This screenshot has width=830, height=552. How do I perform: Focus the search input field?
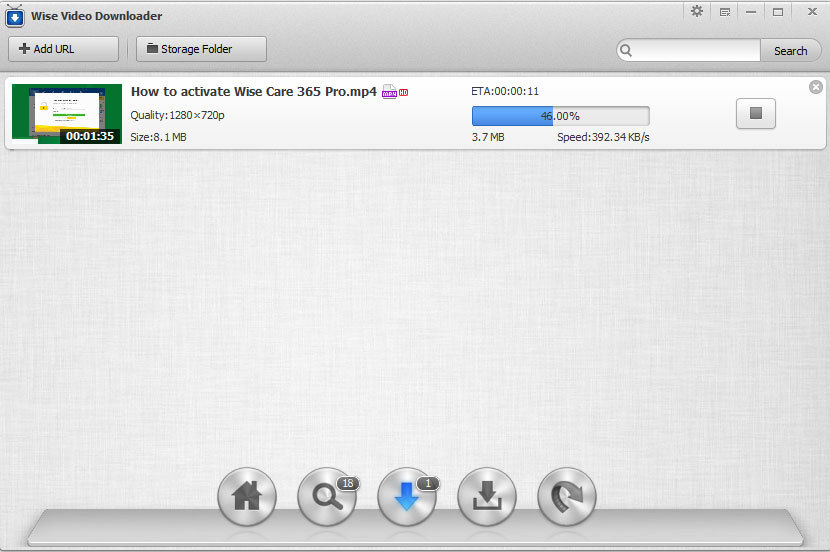click(696, 51)
